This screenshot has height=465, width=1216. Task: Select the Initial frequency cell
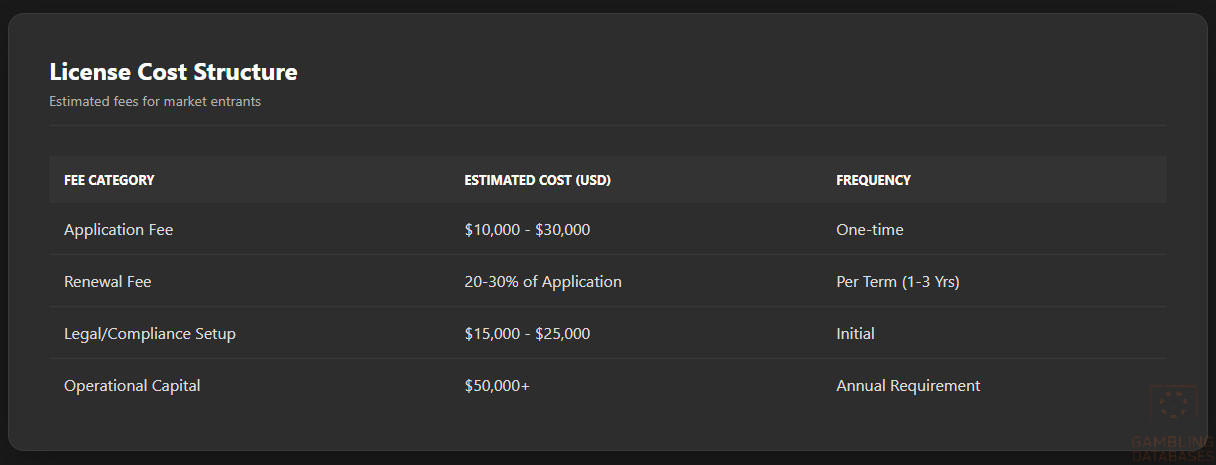(x=855, y=334)
